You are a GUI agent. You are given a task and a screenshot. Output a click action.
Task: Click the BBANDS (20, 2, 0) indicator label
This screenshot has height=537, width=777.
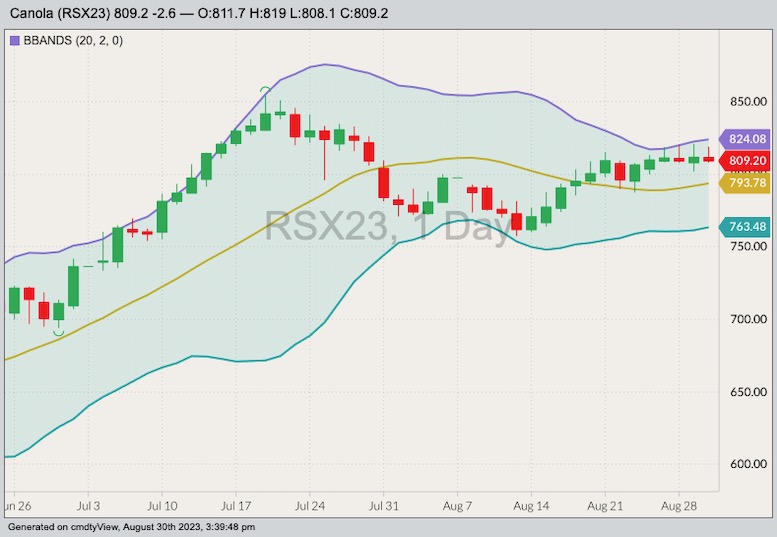pos(73,41)
